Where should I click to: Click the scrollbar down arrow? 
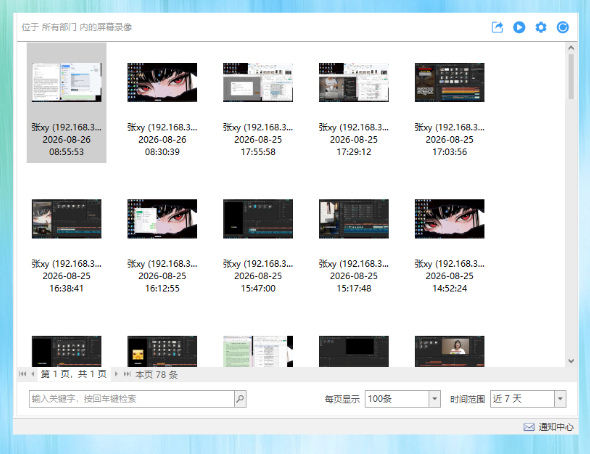[571, 361]
